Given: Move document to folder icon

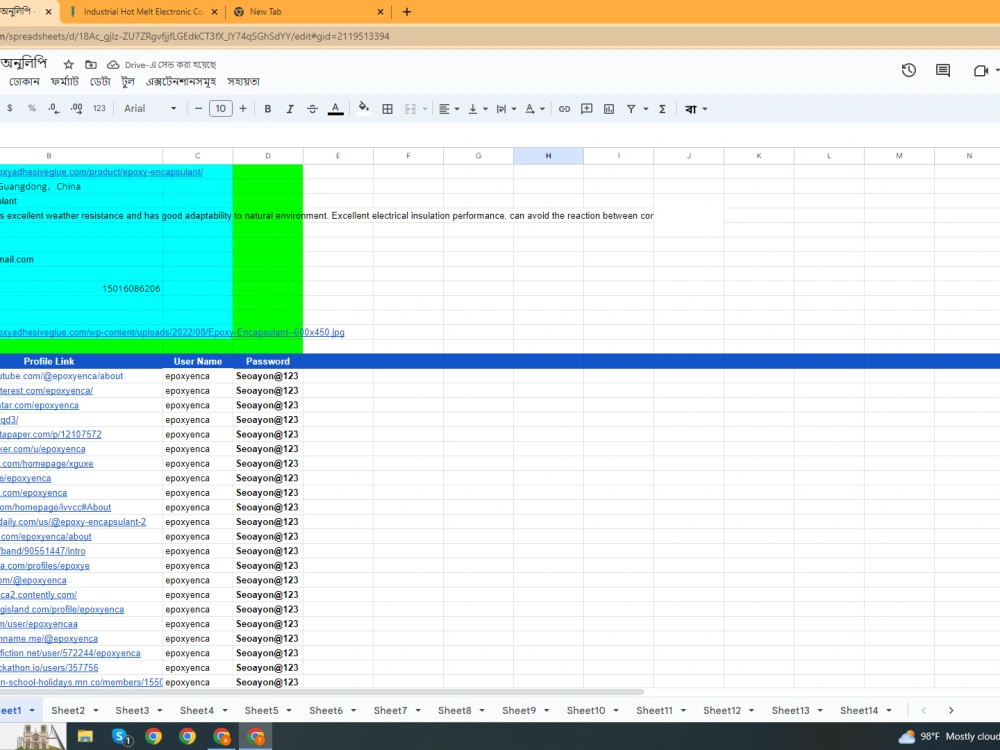Looking at the screenshot, I should (x=91, y=64).
